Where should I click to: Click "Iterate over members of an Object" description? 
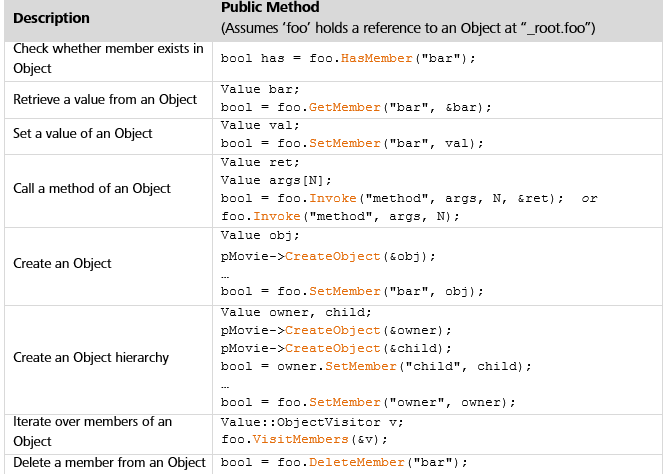93,430
